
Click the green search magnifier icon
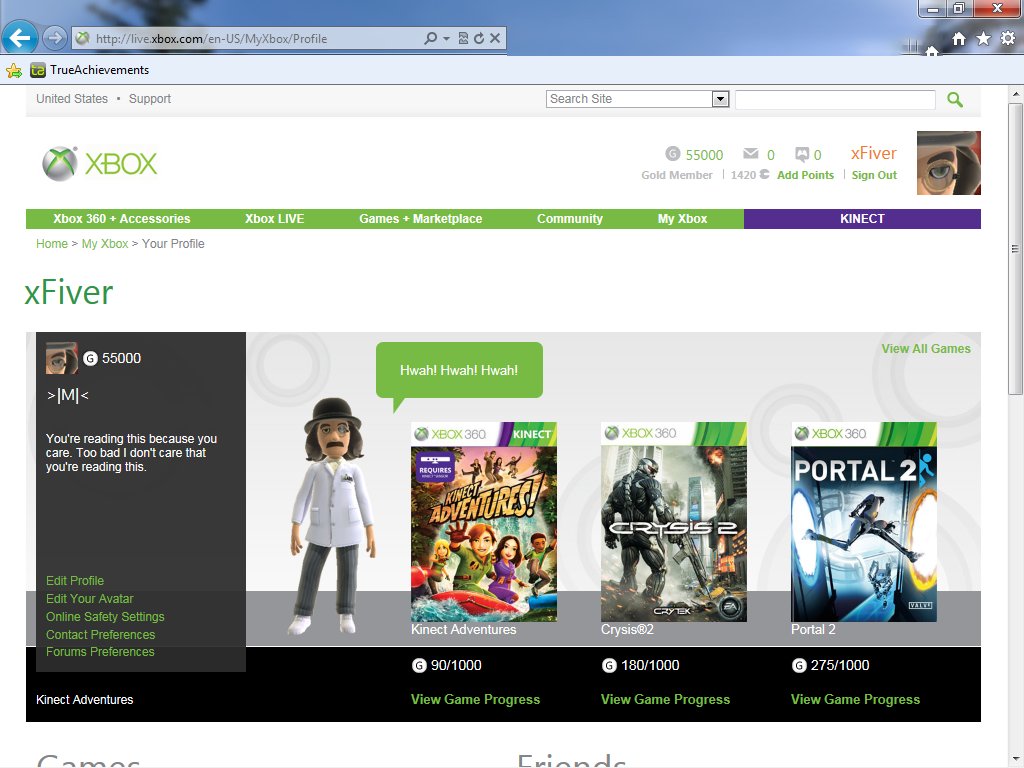955,99
